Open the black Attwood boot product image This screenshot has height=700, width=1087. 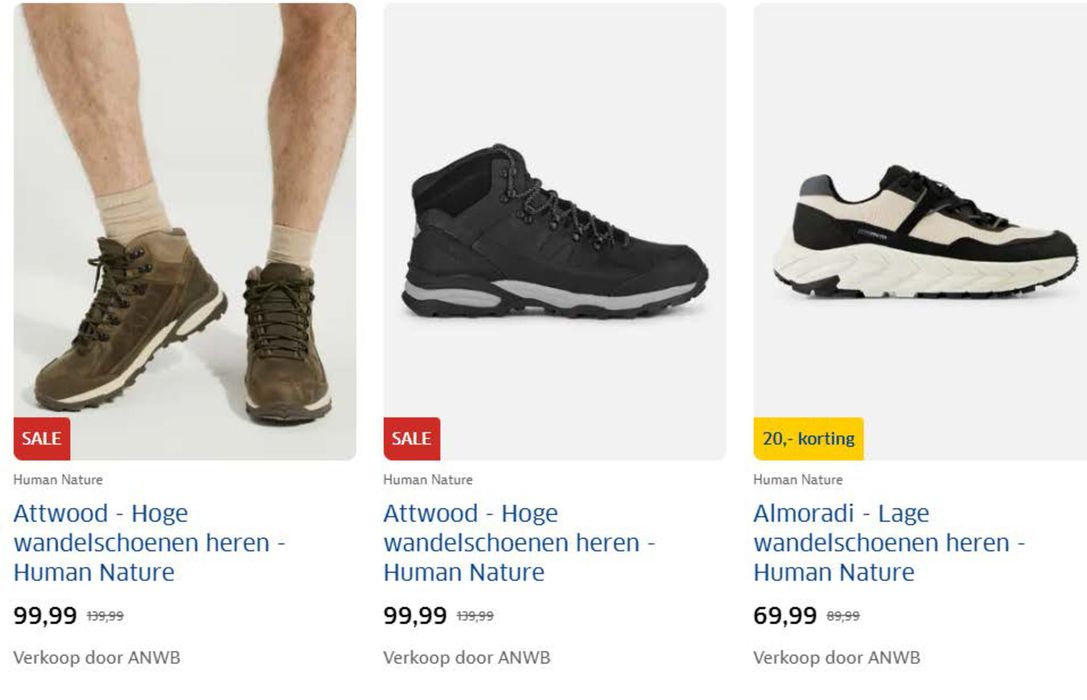[x=555, y=231]
